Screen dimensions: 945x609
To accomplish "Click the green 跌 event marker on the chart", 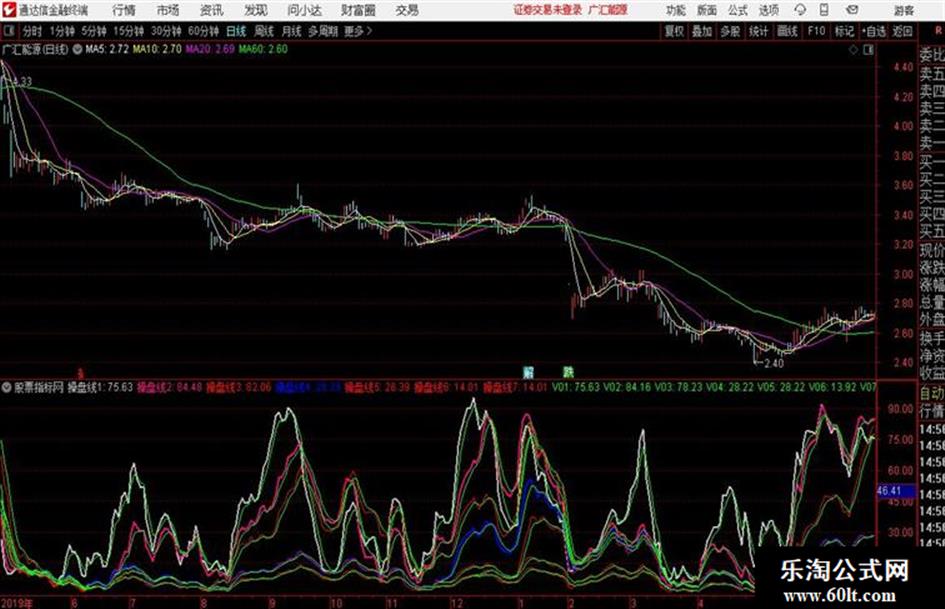I will tap(568, 371).
